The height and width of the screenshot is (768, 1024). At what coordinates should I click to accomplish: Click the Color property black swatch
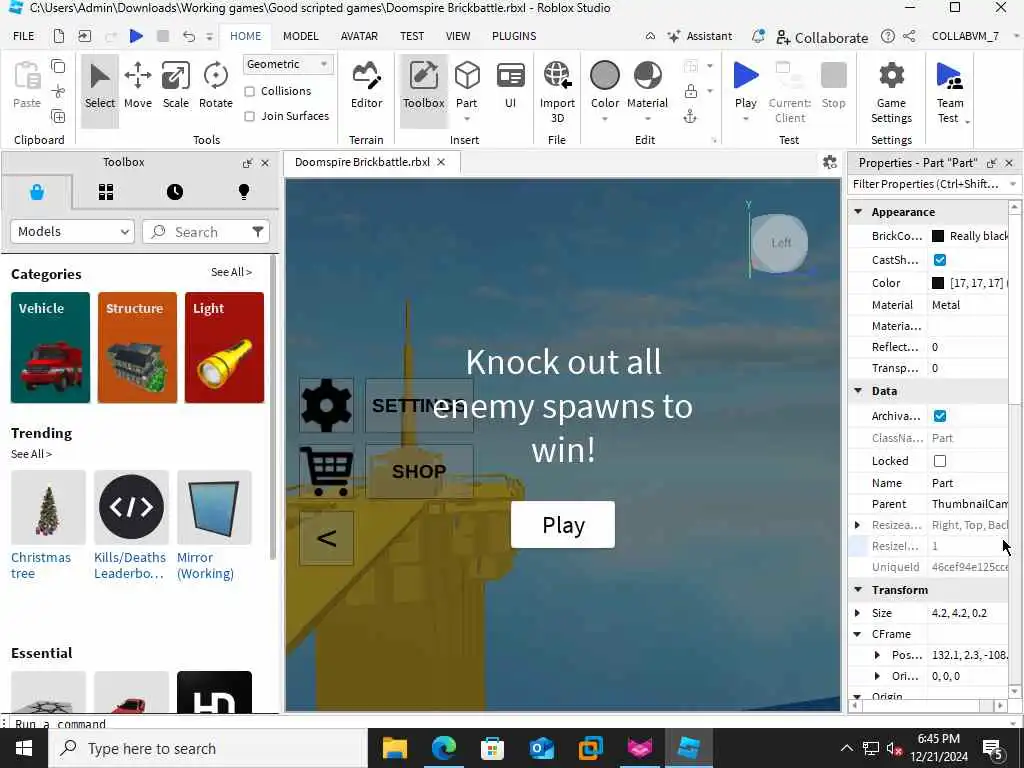[x=938, y=283]
